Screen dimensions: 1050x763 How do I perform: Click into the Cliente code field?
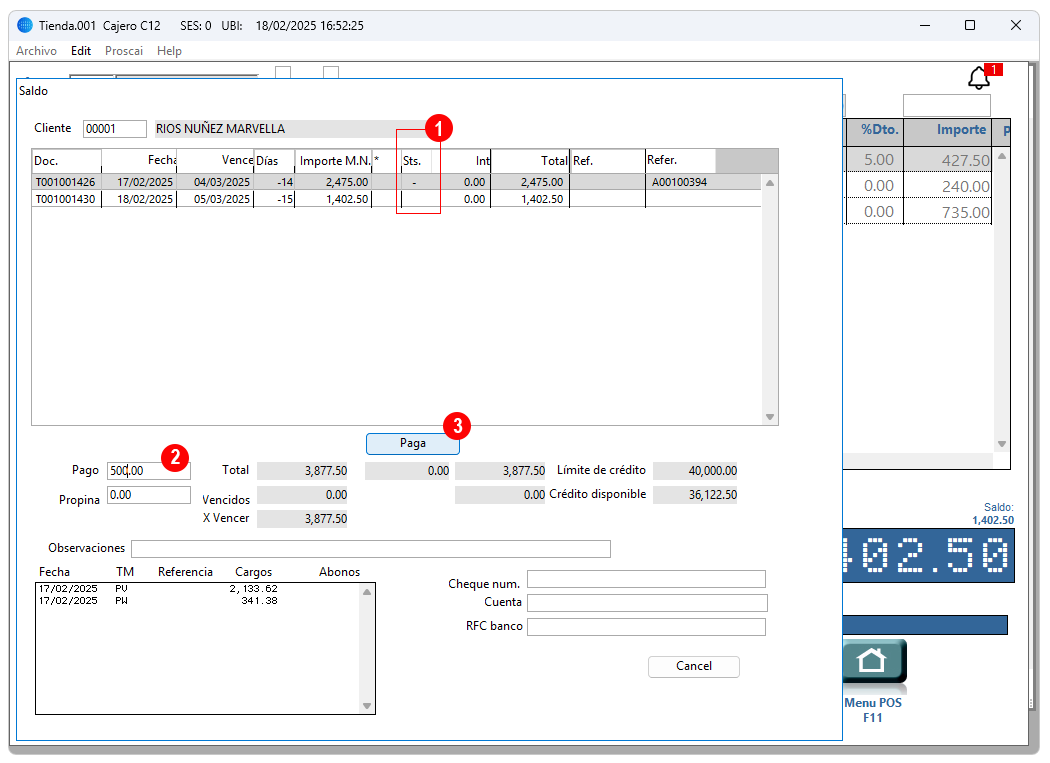pyautogui.click(x=115, y=129)
